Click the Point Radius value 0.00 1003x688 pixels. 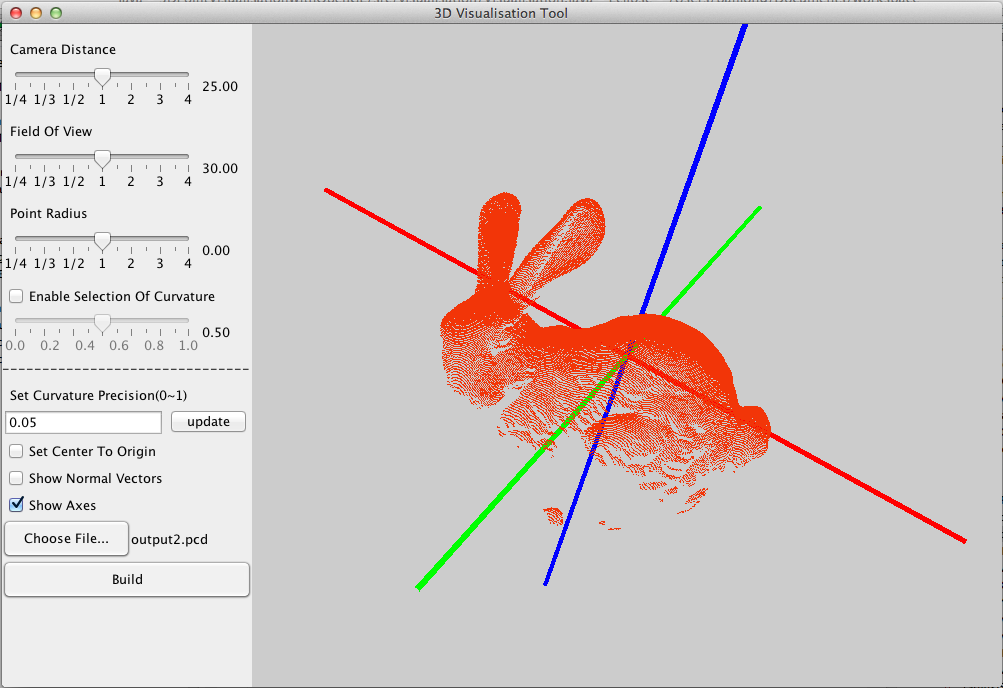216,250
